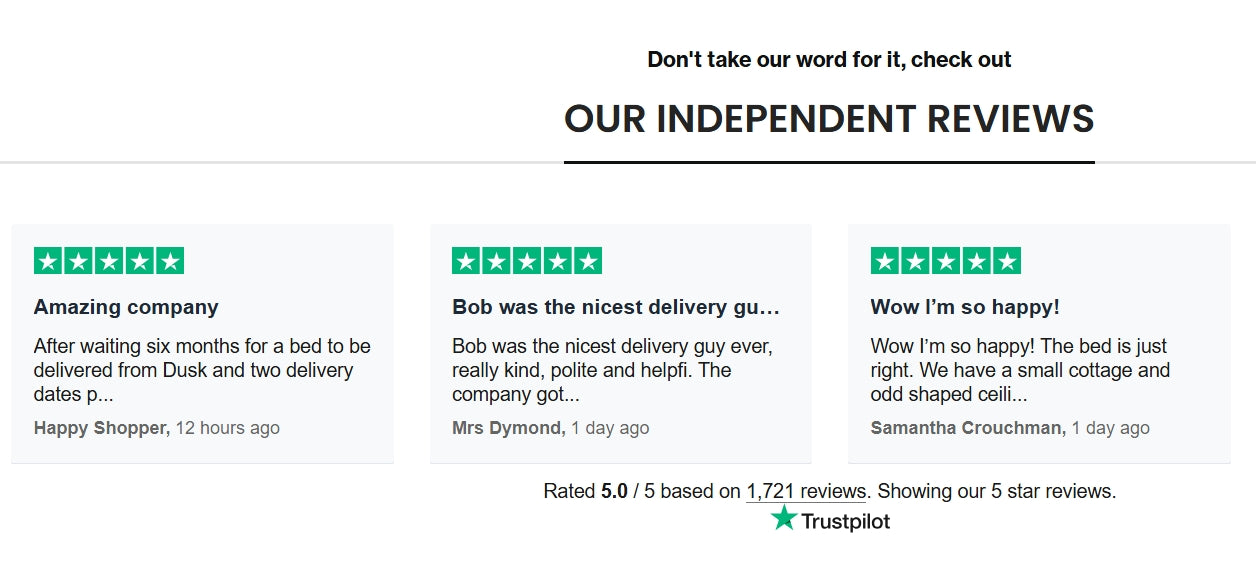Click the 'Our Independent Reviews' heading
Screen dimensions: 1256x578
tap(829, 119)
